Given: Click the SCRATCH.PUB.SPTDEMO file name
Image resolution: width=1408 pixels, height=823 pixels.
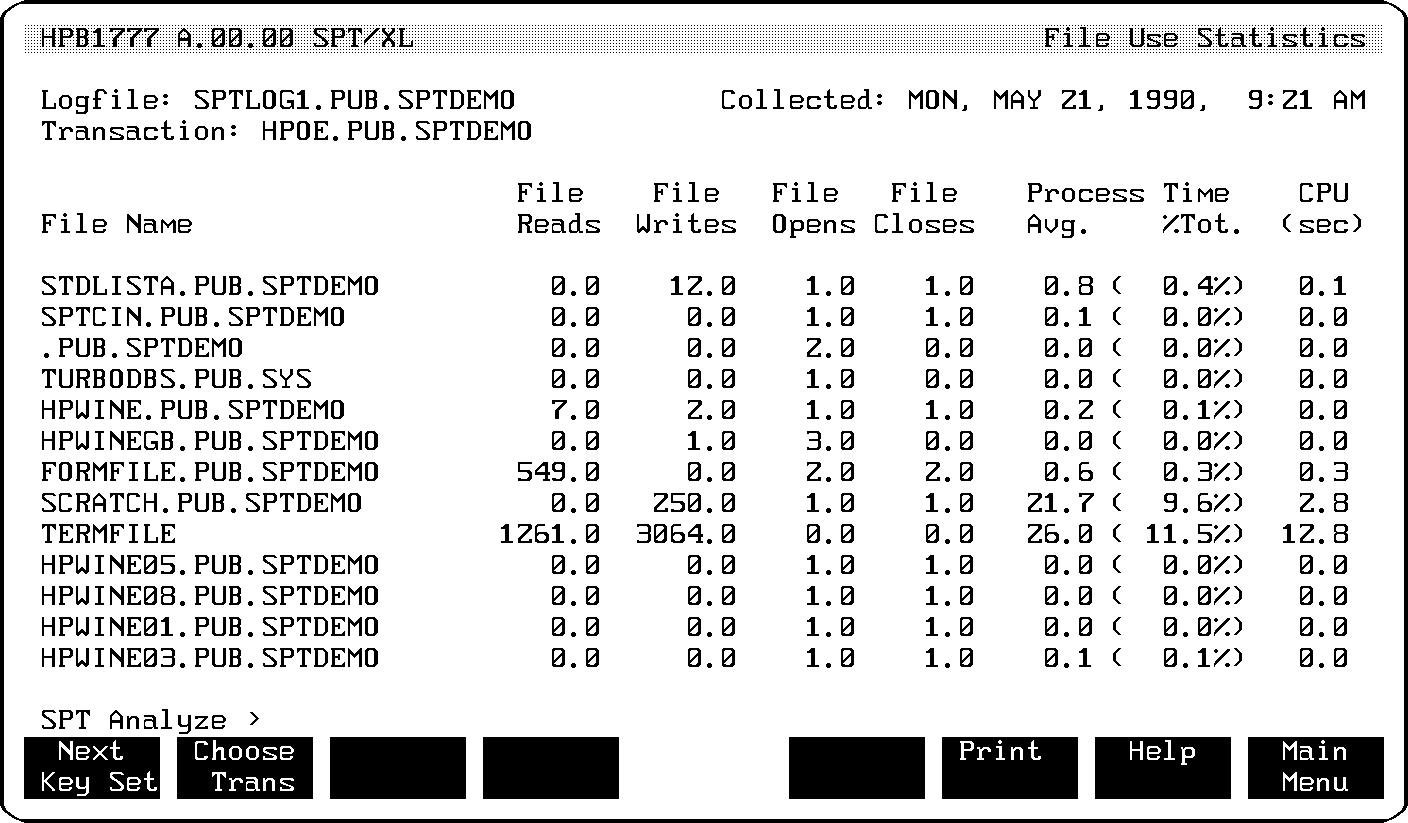Looking at the screenshot, I should 201,503.
